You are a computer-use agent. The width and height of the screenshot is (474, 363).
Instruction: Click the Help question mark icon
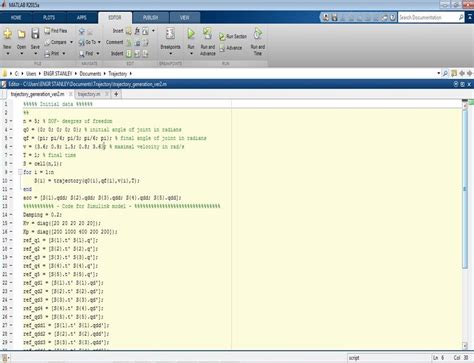393,17
